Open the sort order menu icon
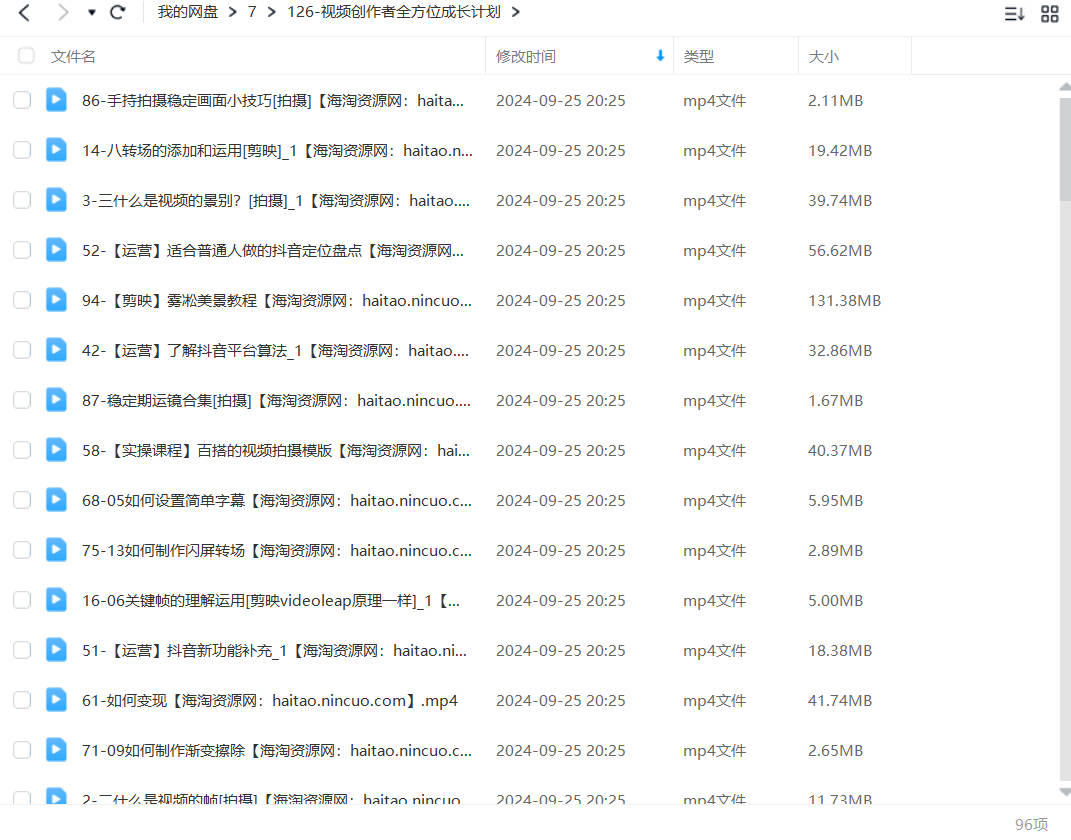The width and height of the screenshot is (1071, 840). pyautogui.click(x=1014, y=14)
